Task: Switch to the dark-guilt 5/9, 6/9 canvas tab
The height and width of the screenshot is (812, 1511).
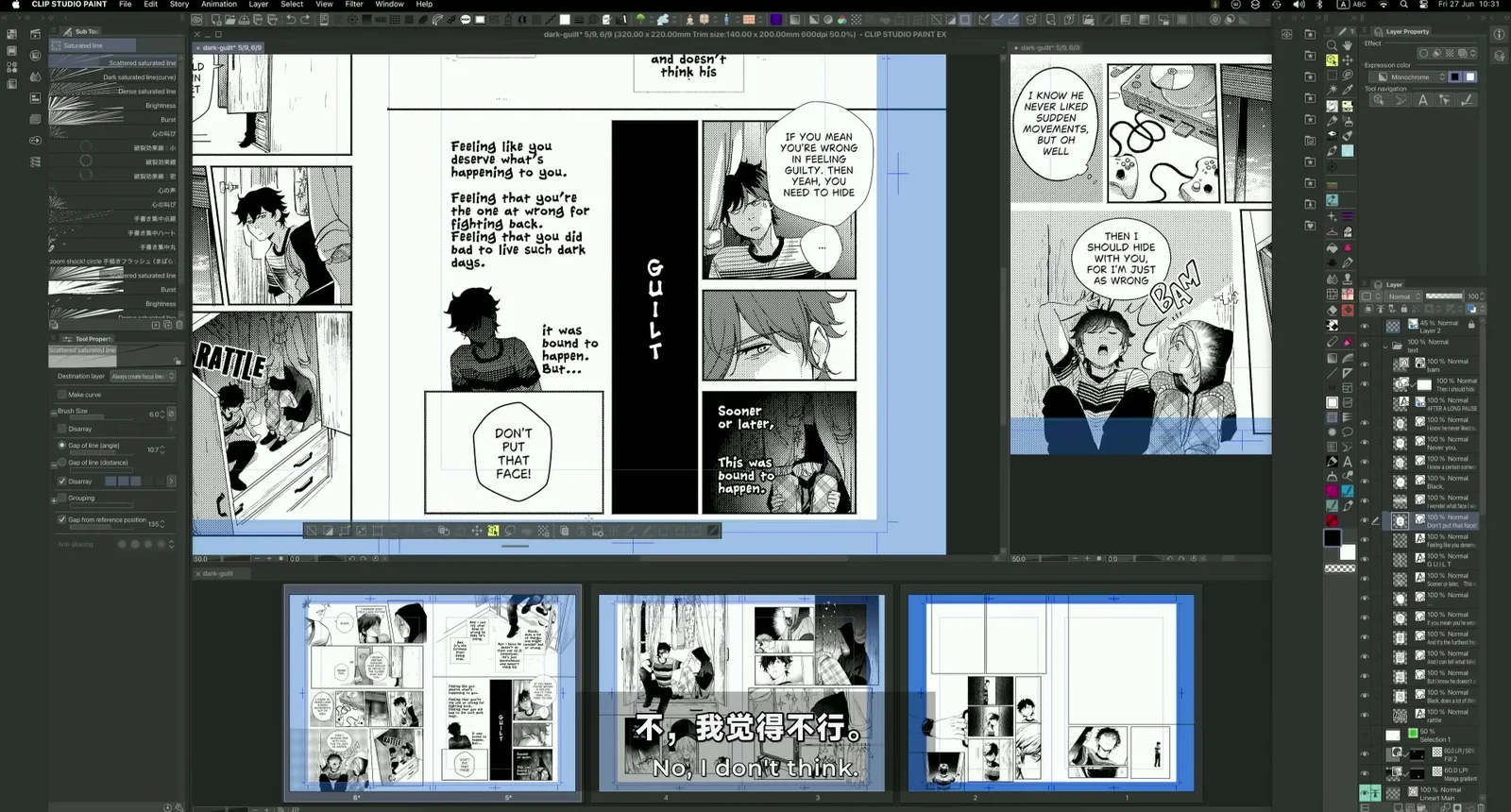Action: coord(229,47)
